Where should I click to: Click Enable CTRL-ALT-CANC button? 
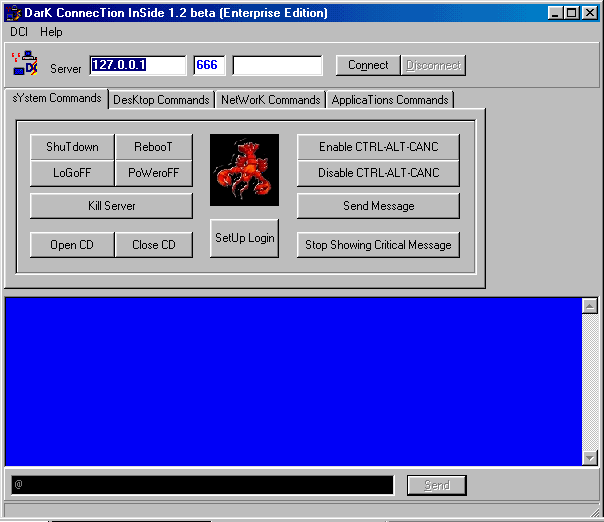[378, 147]
